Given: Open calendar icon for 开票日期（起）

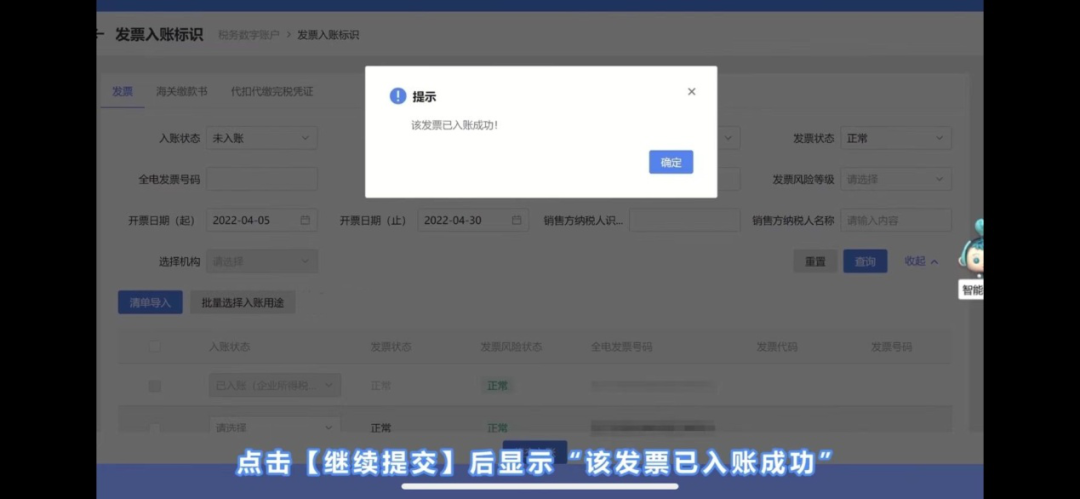Looking at the screenshot, I should click(x=305, y=221).
